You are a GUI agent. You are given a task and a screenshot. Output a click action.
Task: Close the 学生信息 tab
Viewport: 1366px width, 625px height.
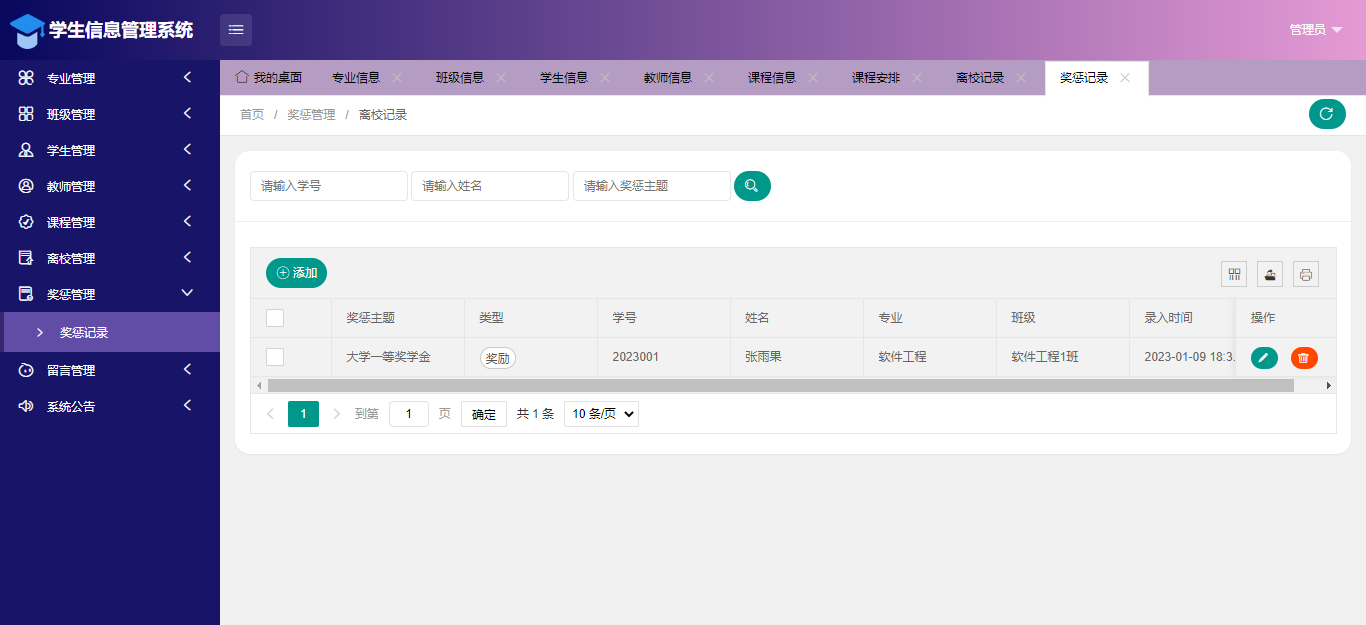pyautogui.click(x=605, y=78)
